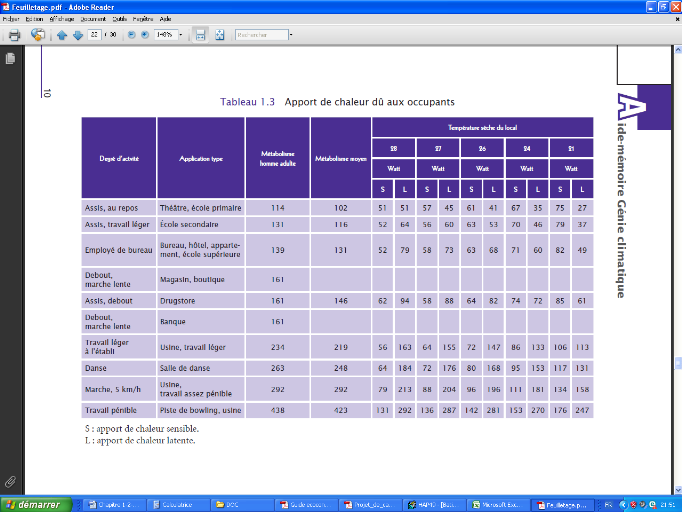
Task: Switch to the Microsoft Excel taskbar button
Action: pos(499,505)
